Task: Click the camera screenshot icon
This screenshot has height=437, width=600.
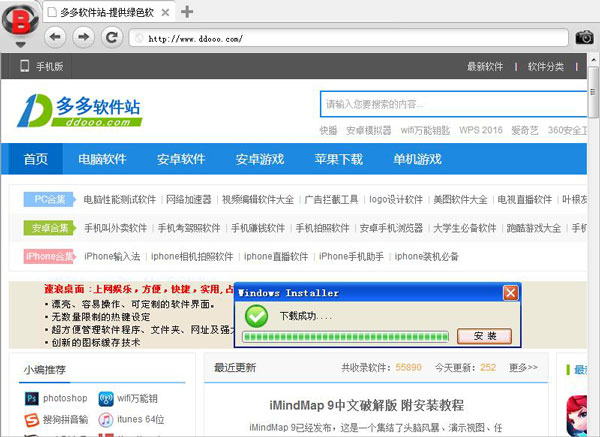Action: coord(584,38)
